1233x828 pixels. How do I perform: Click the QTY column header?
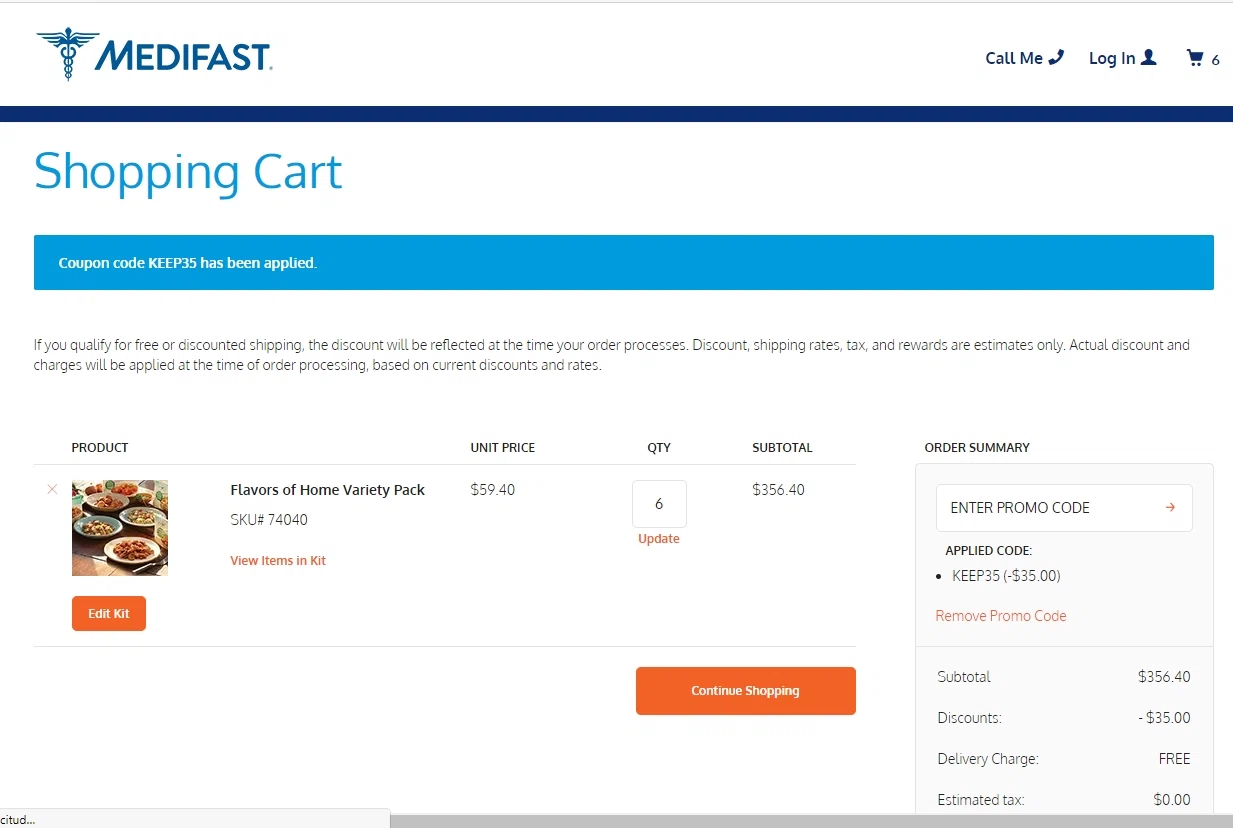coord(659,448)
